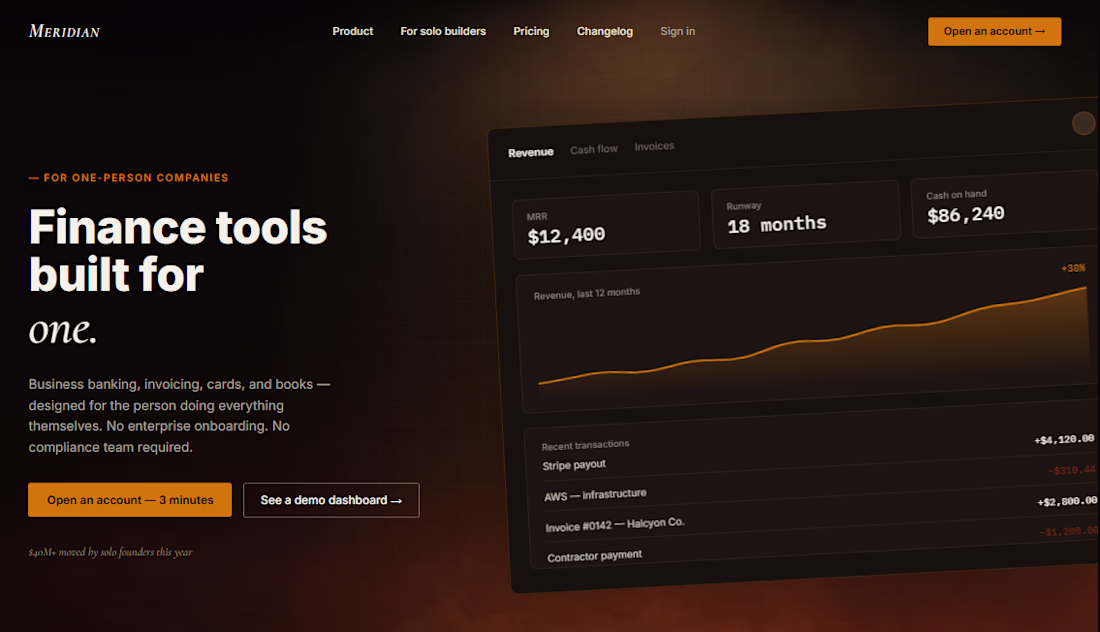This screenshot has width=1100, height=632.
Task: Click header Open an account button
Action: pos(994,32)
